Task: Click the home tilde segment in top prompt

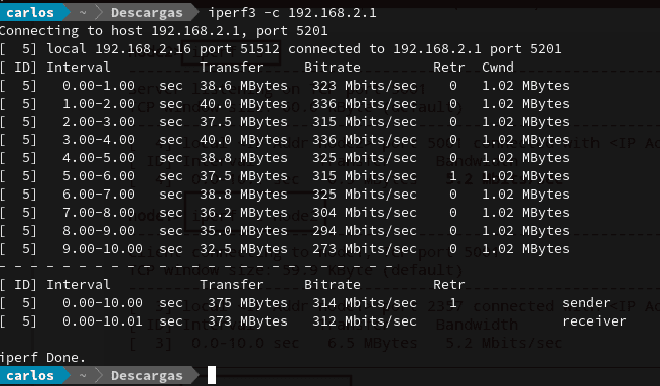Action: [83, 13]
